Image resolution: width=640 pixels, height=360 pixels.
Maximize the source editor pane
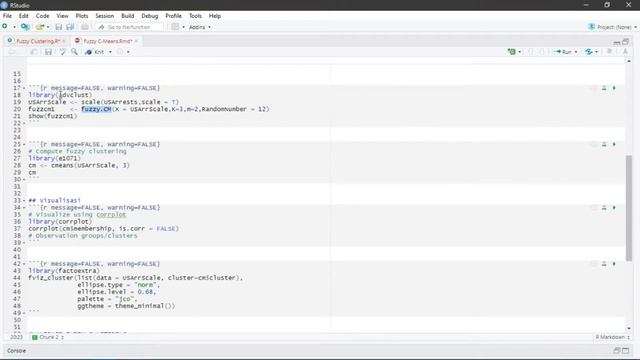pyautogui.click(x=626, y=42)
